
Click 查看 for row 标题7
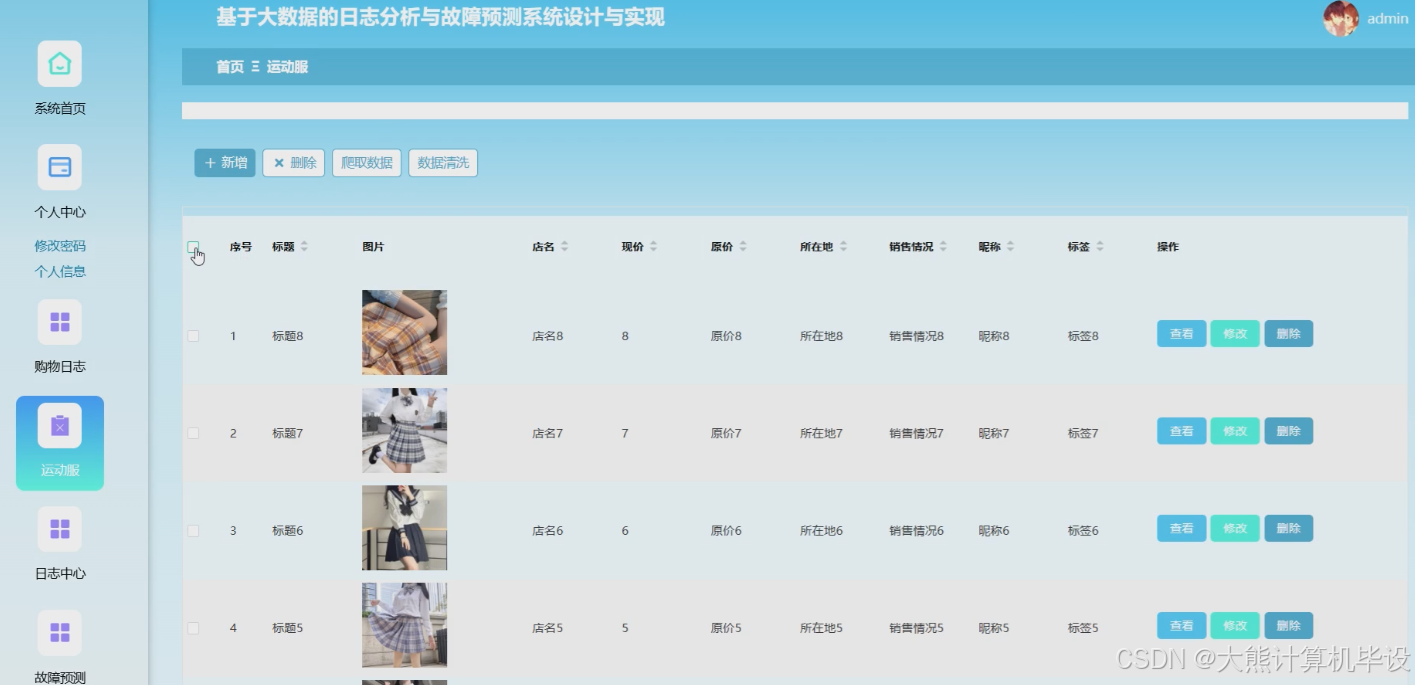(1182, 431)
